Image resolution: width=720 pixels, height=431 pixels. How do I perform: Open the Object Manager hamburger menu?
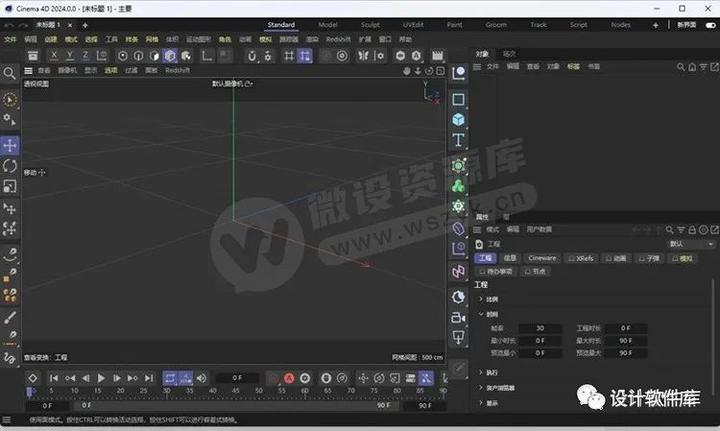coord(477,67)
